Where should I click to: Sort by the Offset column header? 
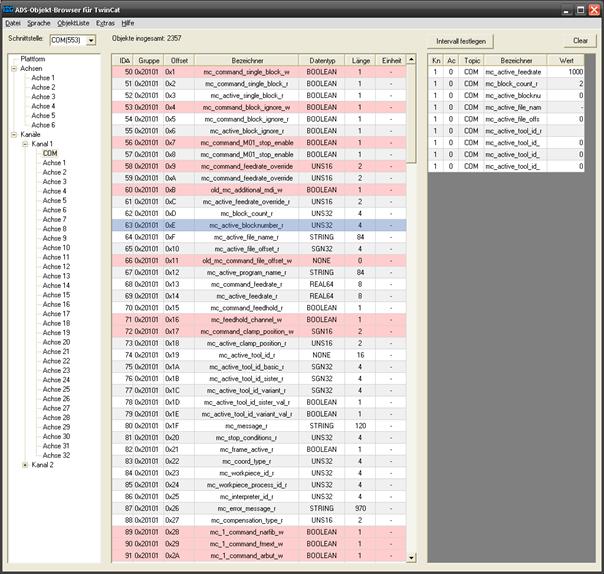[179, 60]
